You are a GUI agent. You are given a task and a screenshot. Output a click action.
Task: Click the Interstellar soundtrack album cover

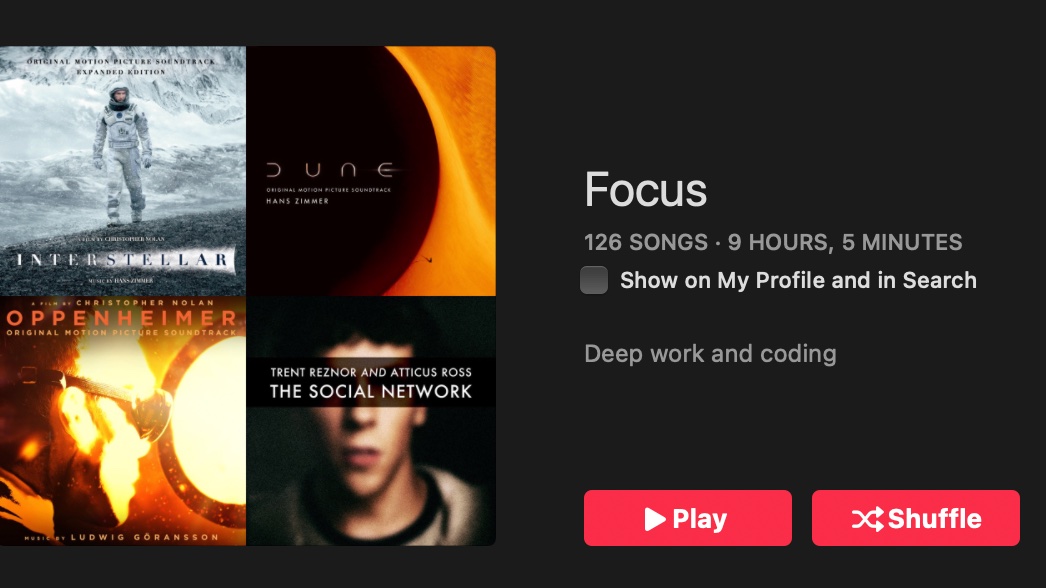(123, 171)
